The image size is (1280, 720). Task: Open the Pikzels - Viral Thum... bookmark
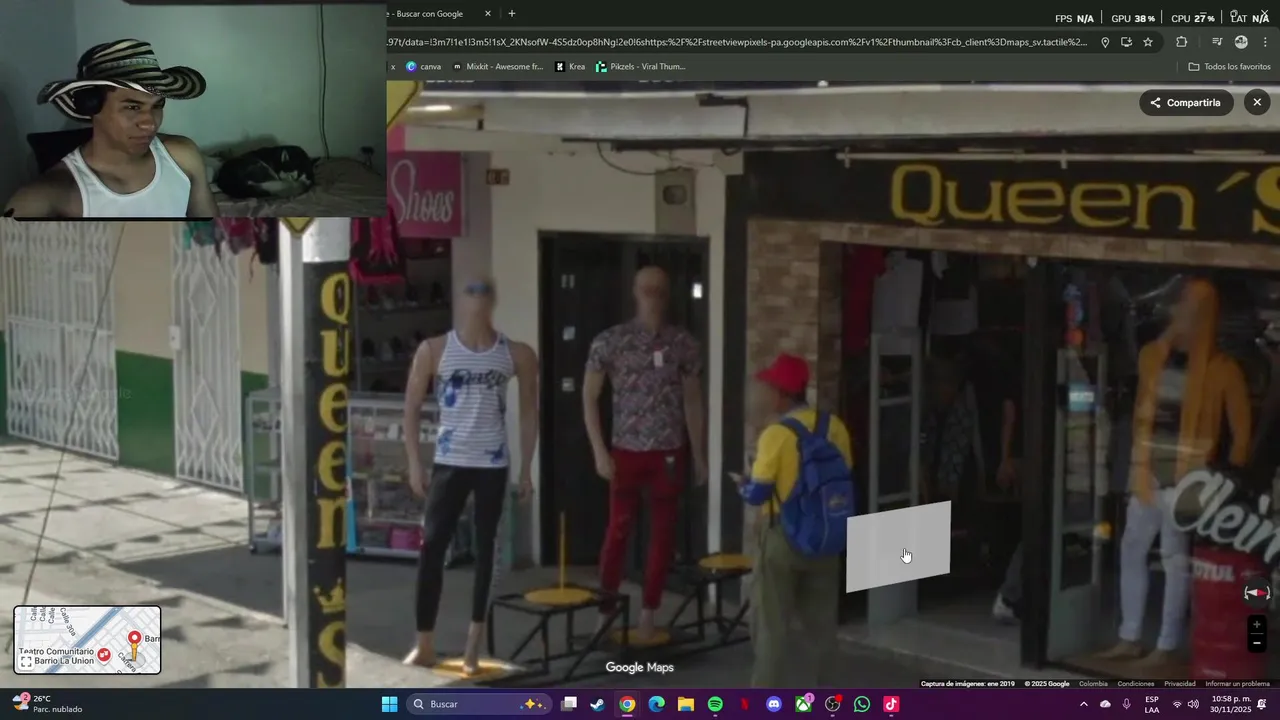click(x=641, y=67)
